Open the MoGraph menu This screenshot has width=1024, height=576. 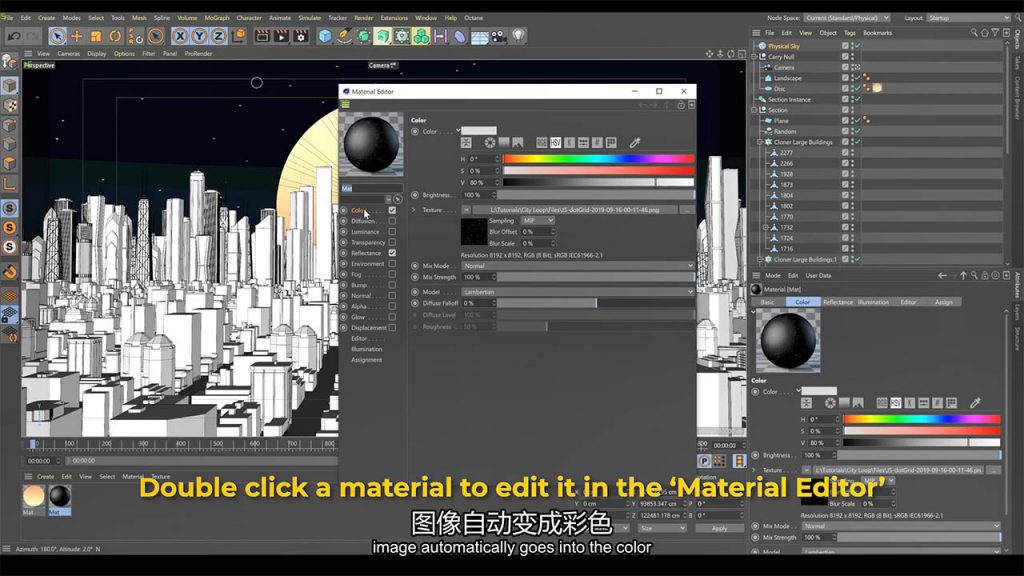click(217, 18)
